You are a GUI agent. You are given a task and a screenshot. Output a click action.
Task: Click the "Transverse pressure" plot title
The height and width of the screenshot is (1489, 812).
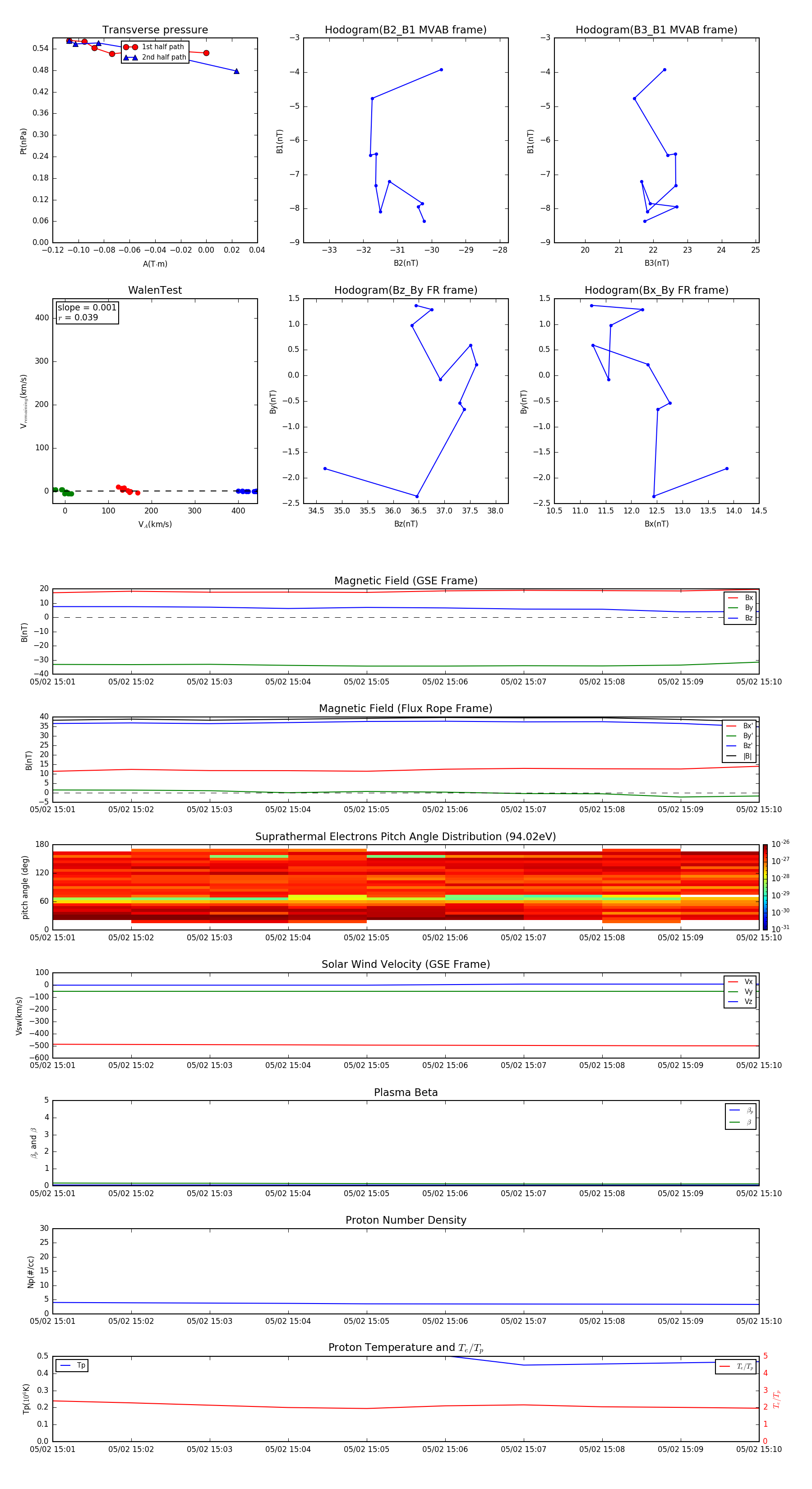(x=155, y=30)
